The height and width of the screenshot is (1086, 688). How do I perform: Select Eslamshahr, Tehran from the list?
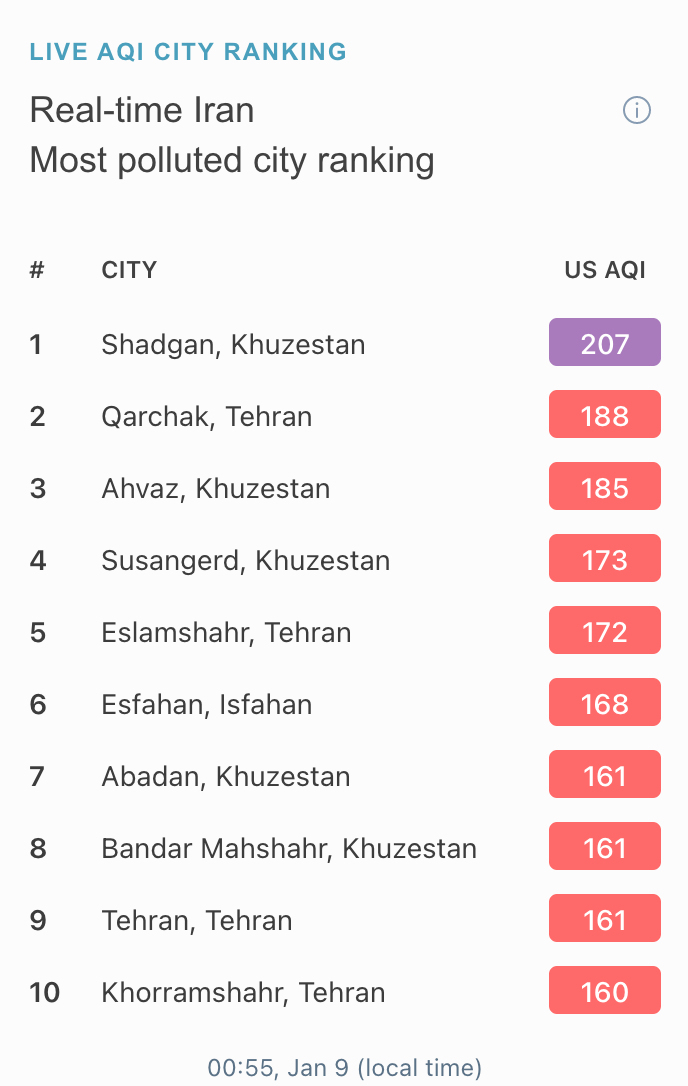click(226, 632)
